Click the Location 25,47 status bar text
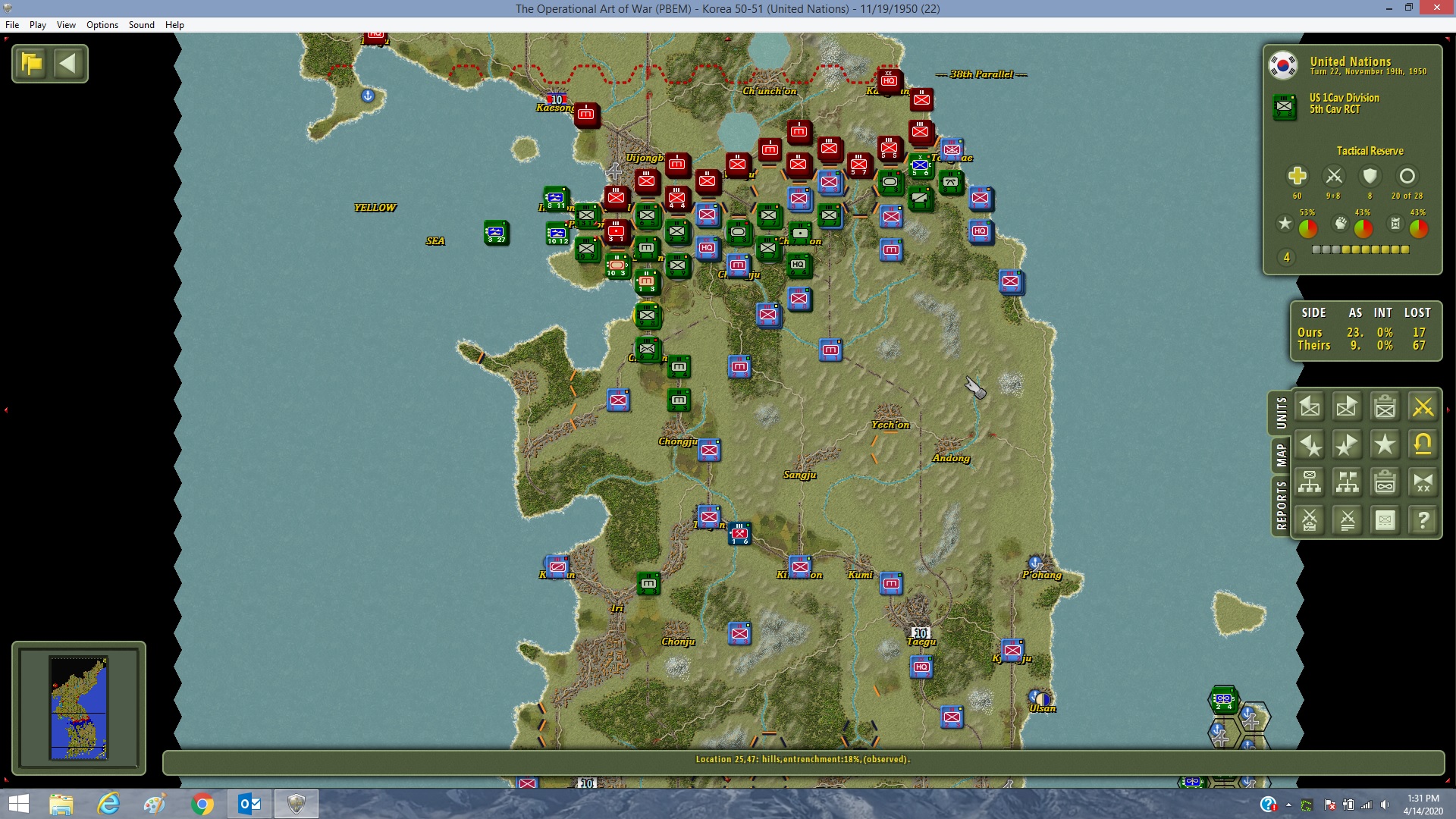This screenshot has height=819, width=1456. [x=803, y=759]
